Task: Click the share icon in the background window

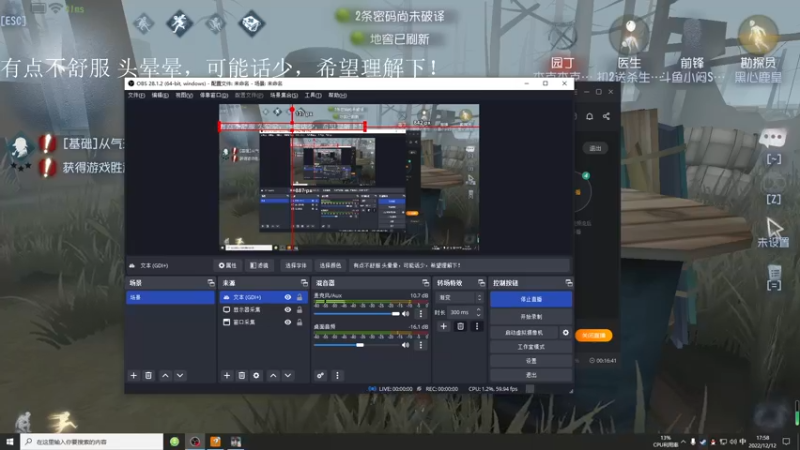Action: click(606, 116)
